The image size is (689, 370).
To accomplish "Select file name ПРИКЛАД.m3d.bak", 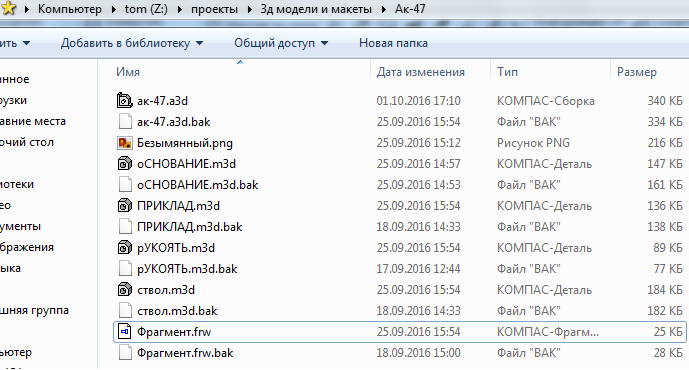I will (190, 227).
